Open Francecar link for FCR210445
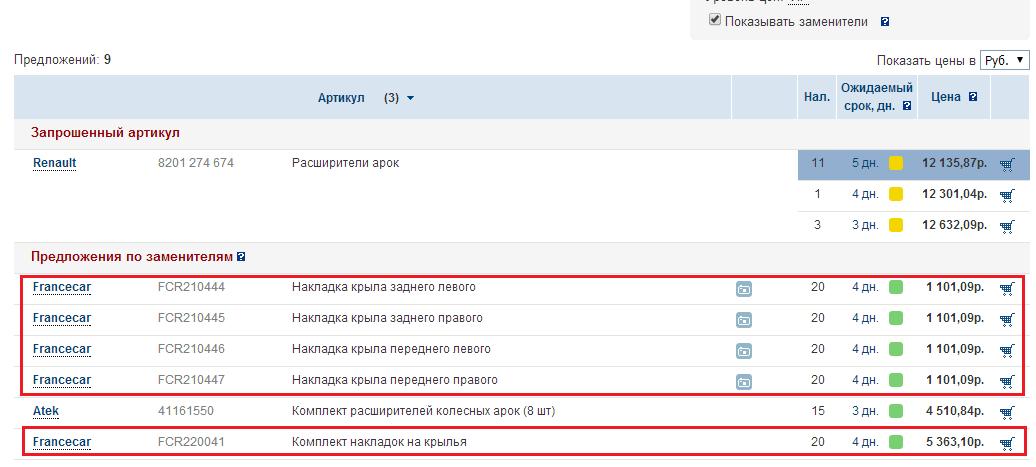Viewport: 1036px width, 467px height. point(62,318)
